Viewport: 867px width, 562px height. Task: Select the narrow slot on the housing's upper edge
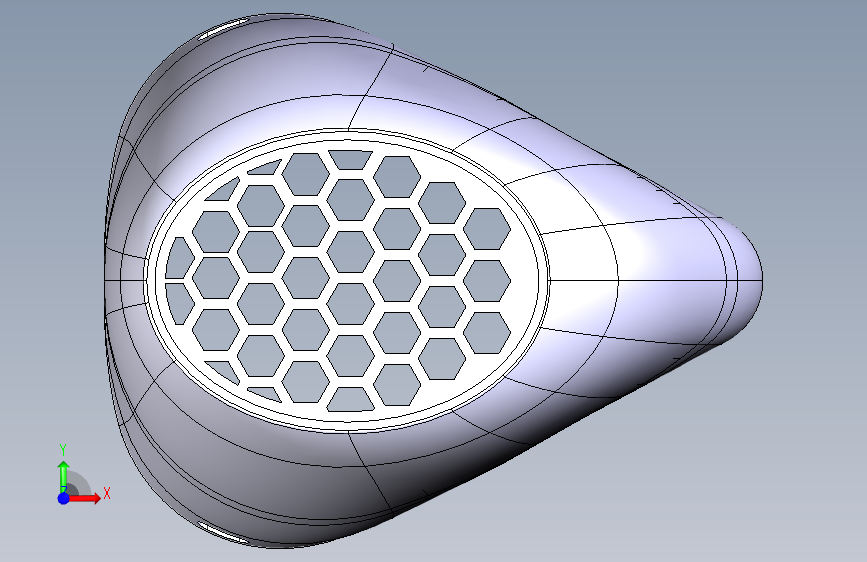(224, 28)
